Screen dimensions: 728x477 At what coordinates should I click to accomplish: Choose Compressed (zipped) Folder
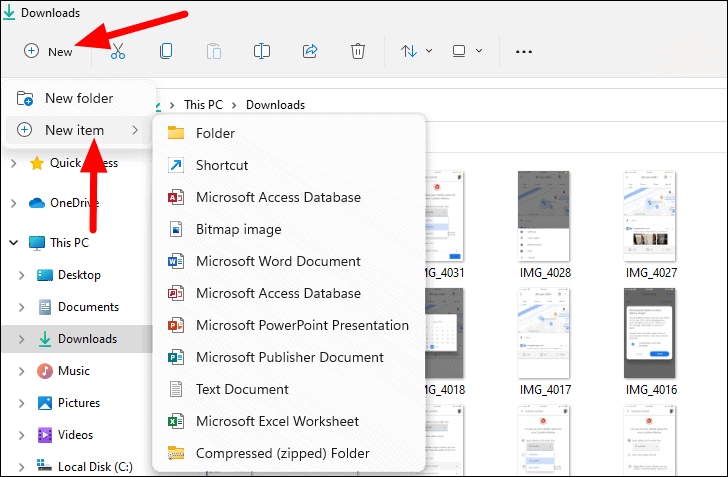(x=288, y=454)
